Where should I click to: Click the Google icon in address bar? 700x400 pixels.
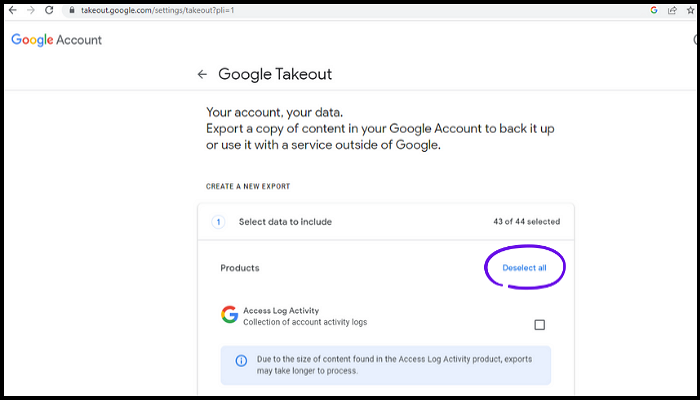click(x=654, y=9)
